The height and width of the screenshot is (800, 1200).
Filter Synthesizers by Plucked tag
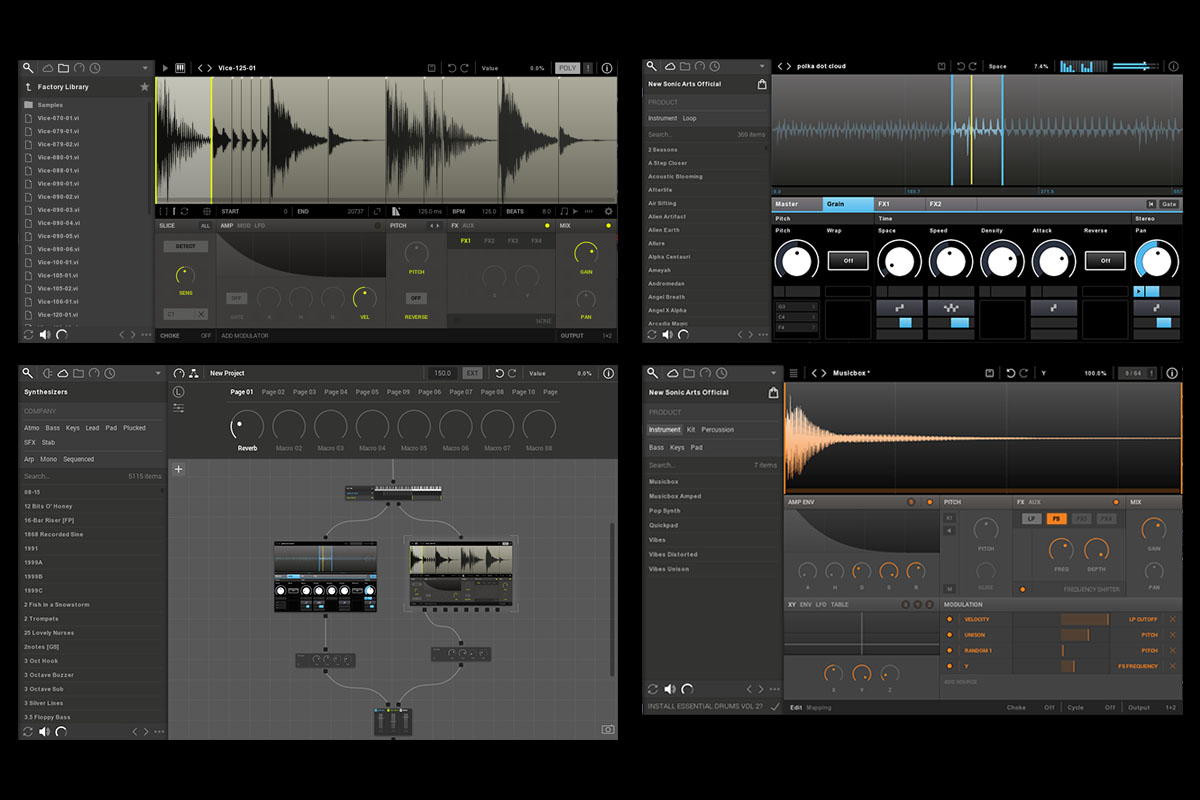coord(134,428)
